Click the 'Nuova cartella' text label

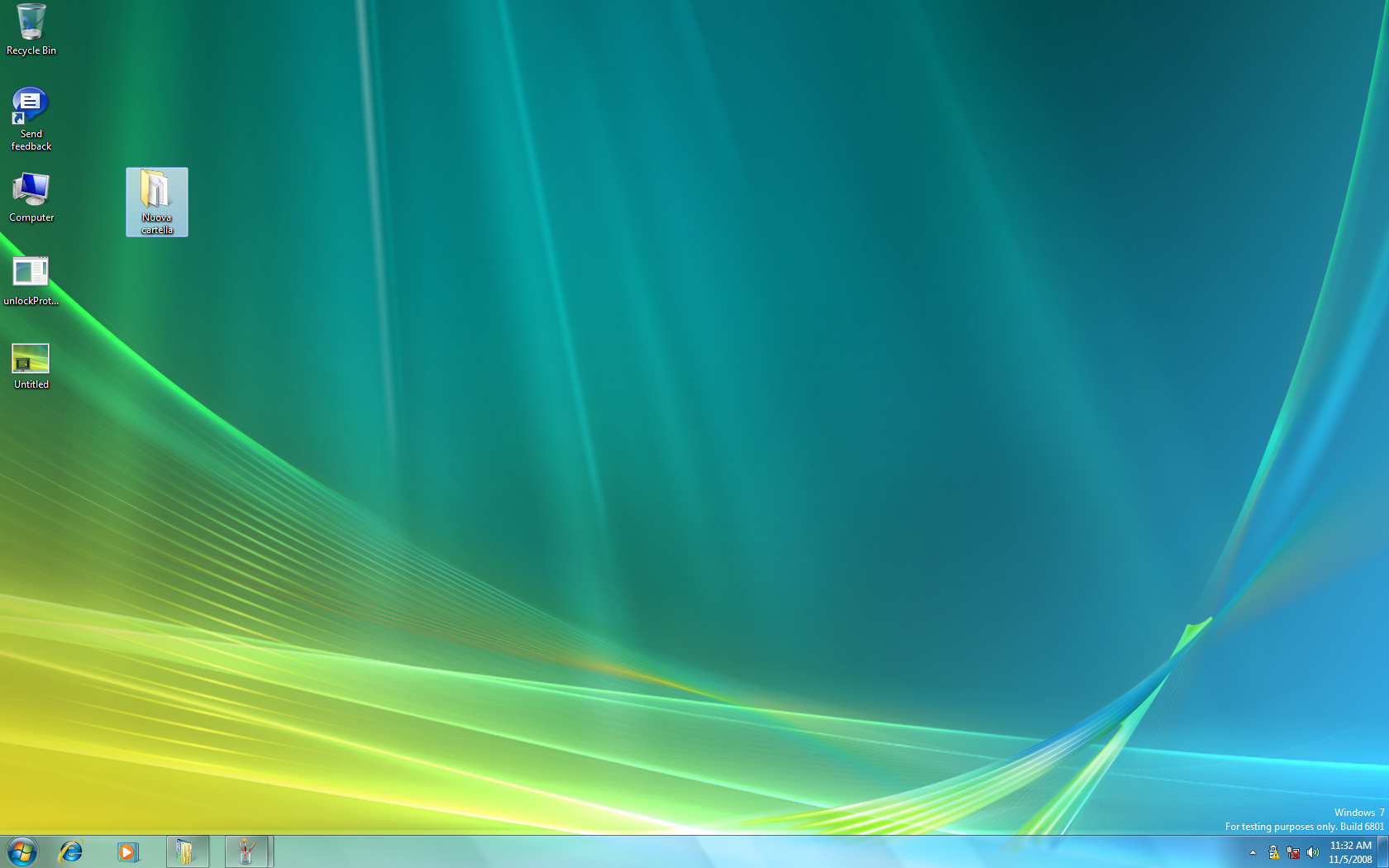click(156, 224)
